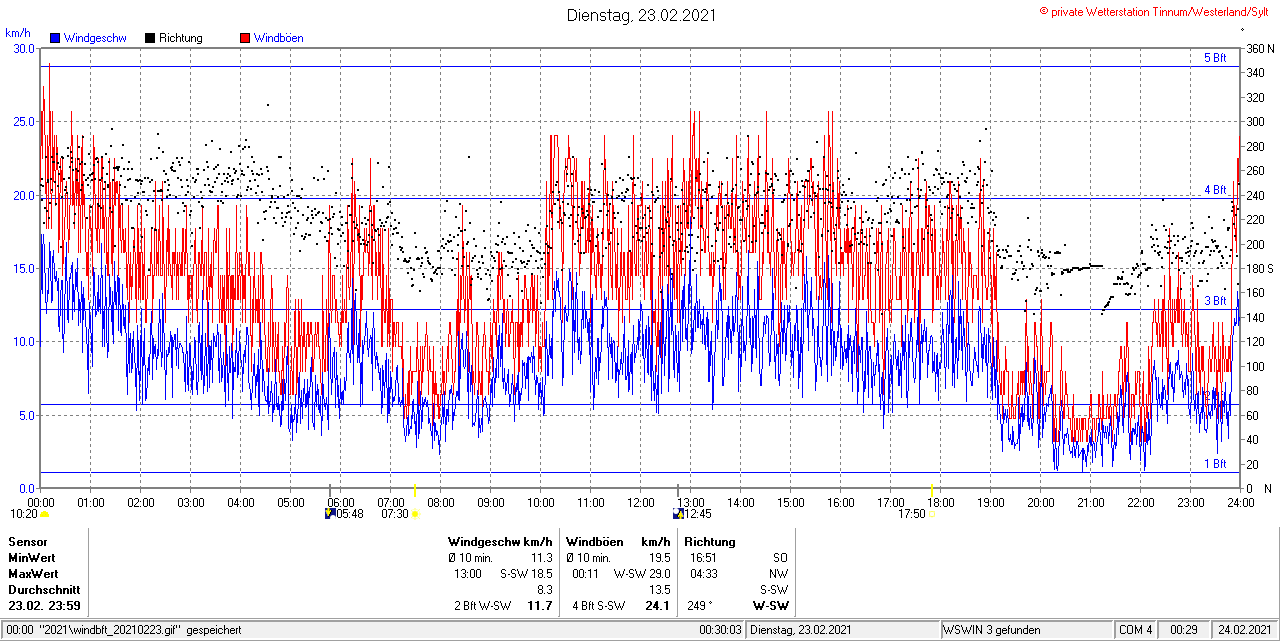This screenshot has width=1280, height=641.
Task: Click the Durchschnitt row label
Action: (44, 590)
